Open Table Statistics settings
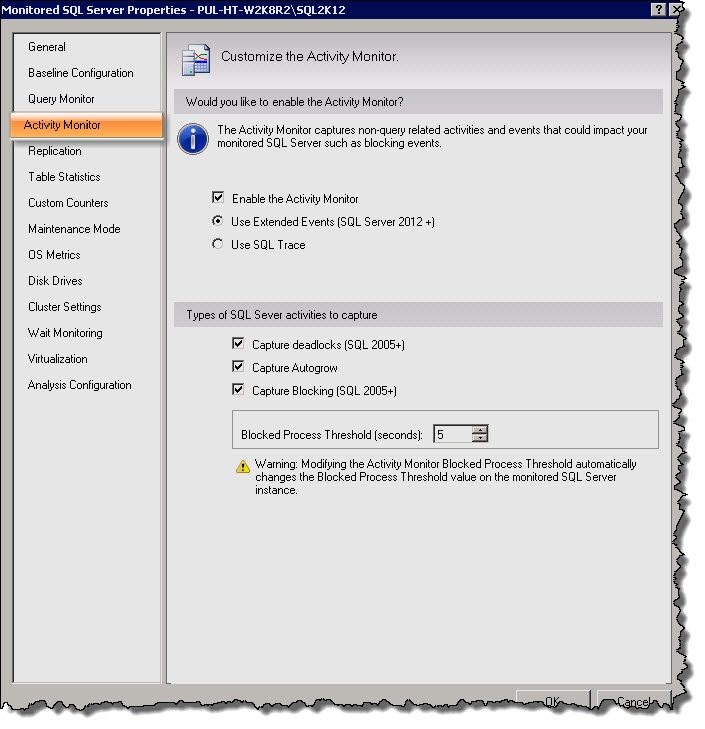 click(64, 177)
